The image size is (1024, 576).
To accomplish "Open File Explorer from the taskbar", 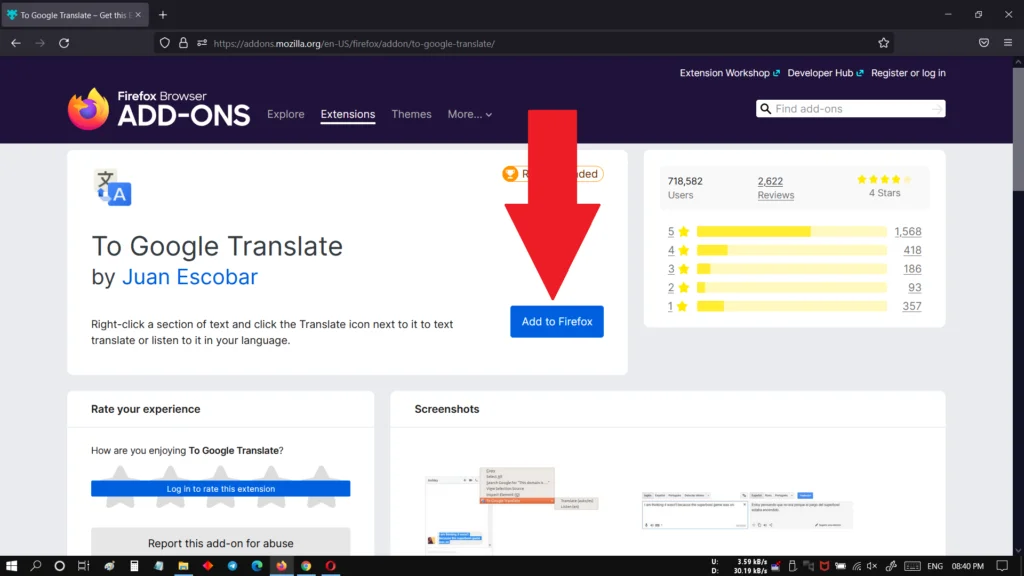I will (184, 566).
